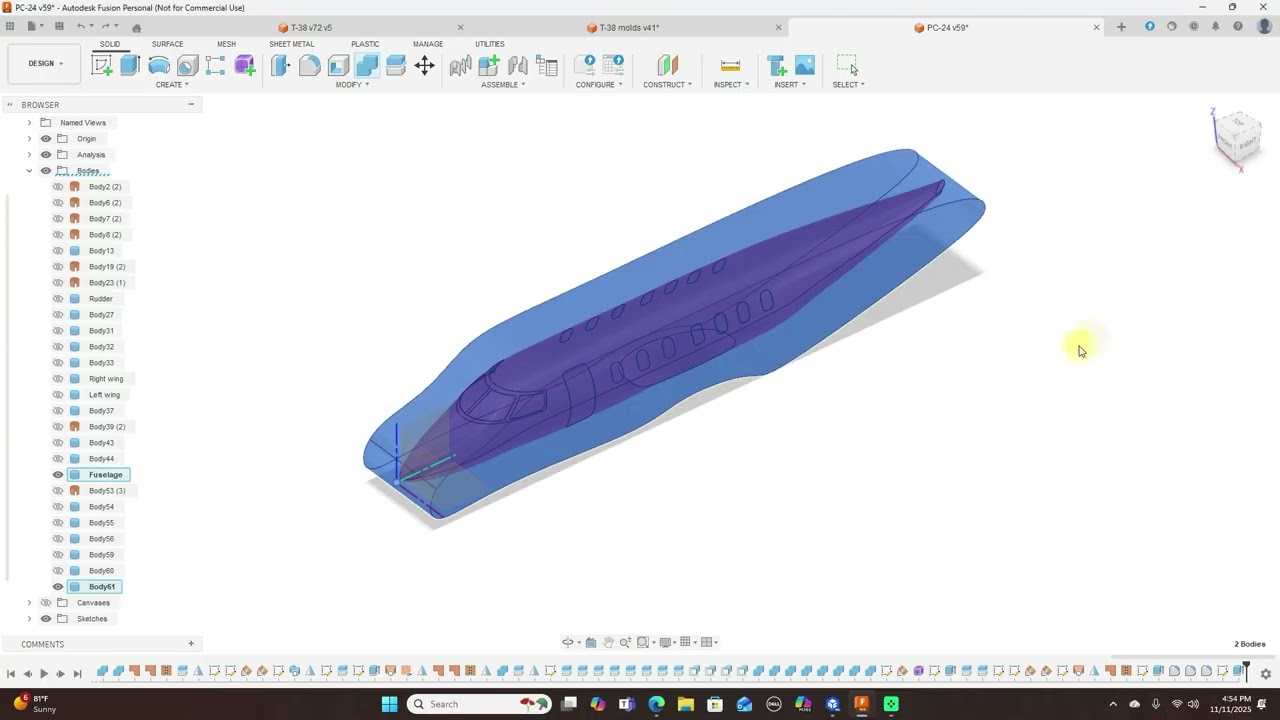The image size is (1280, 720).
Task: Open Microsoft Edge from the taskbar
Action: [x=656, y=704]
